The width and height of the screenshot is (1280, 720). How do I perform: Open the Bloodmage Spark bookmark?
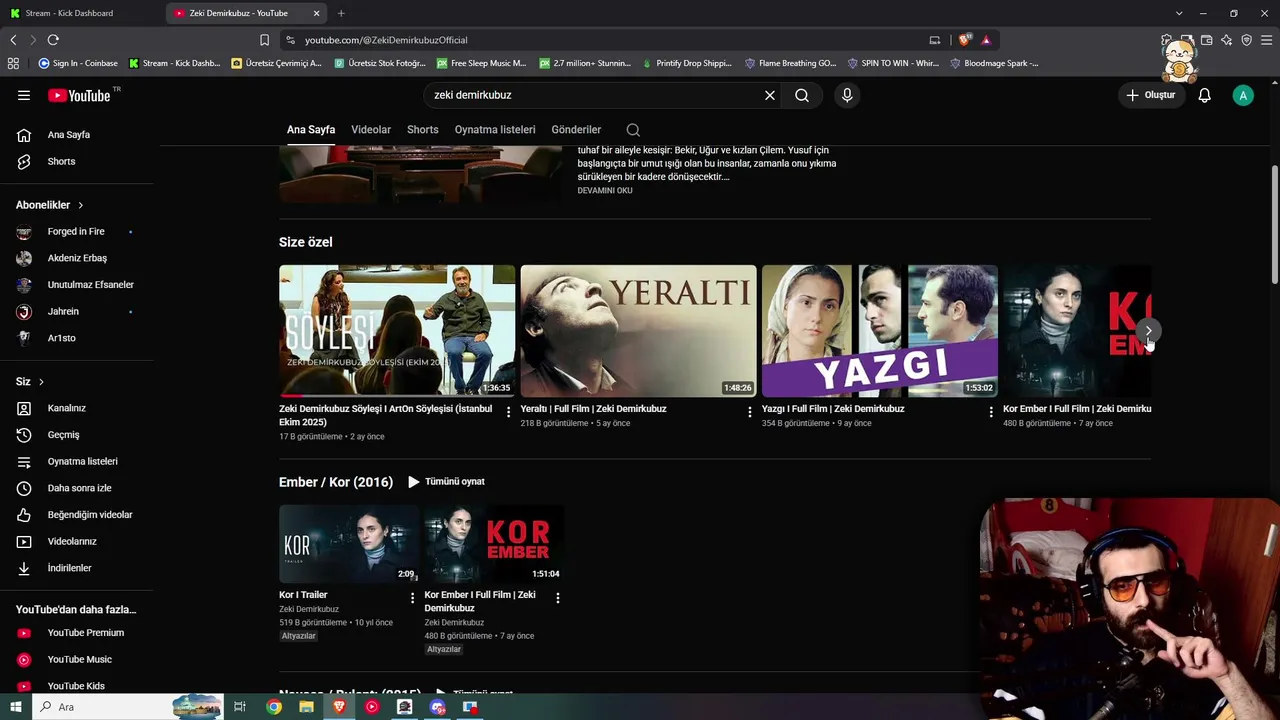994,63
